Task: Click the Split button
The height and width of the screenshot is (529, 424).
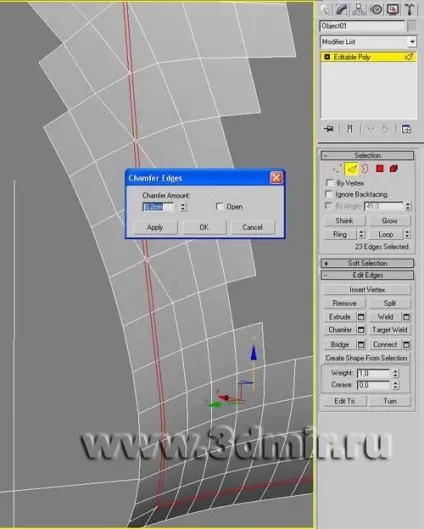Action: (390, 303)
